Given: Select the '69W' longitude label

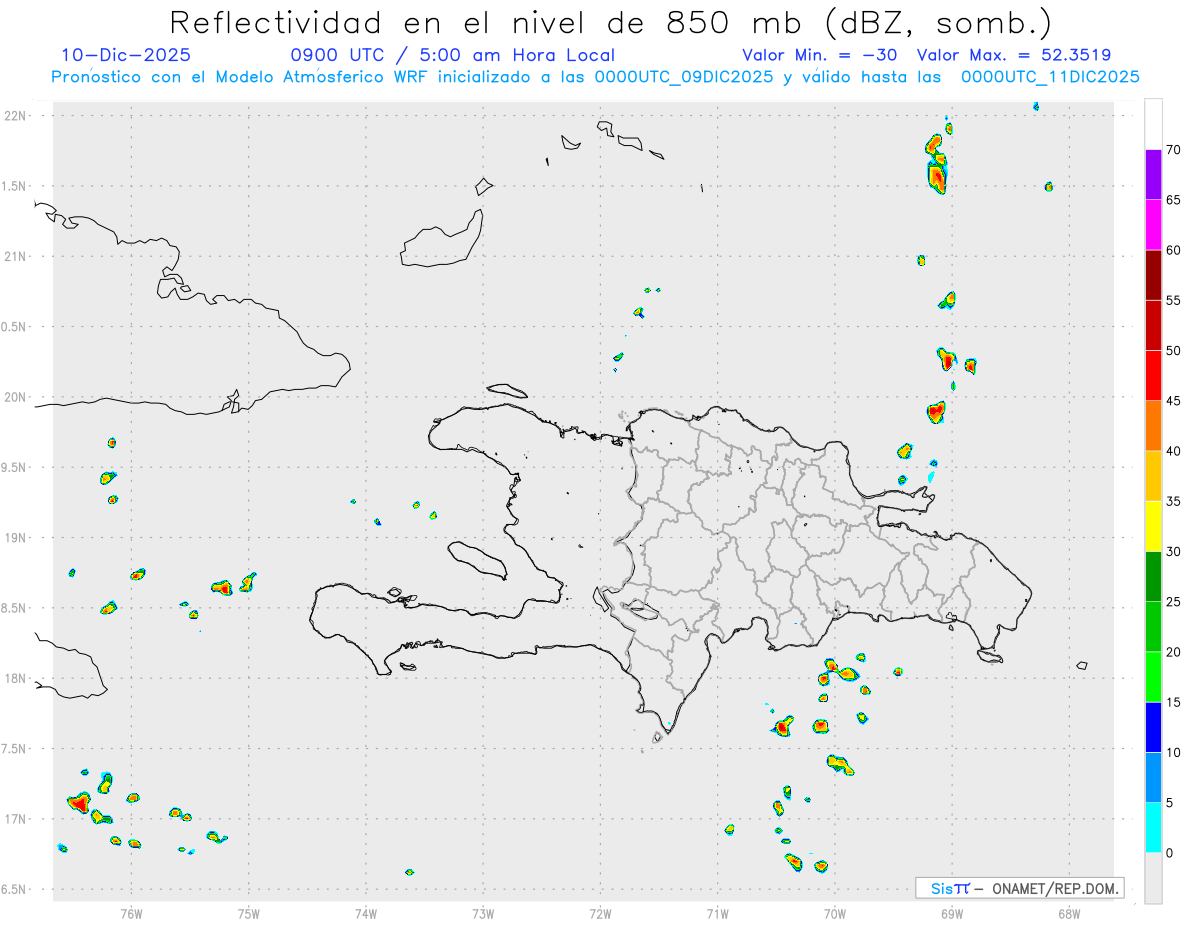Looking at the screenshot, I should [952, 913].
